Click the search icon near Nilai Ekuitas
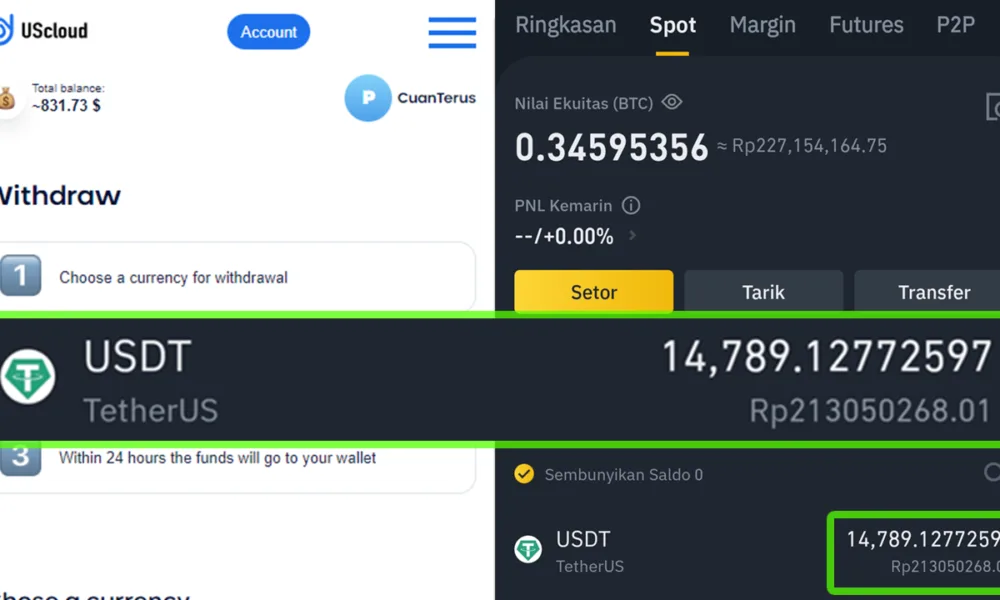This screenshot has height=600, width=1000. tap(994, 107)
